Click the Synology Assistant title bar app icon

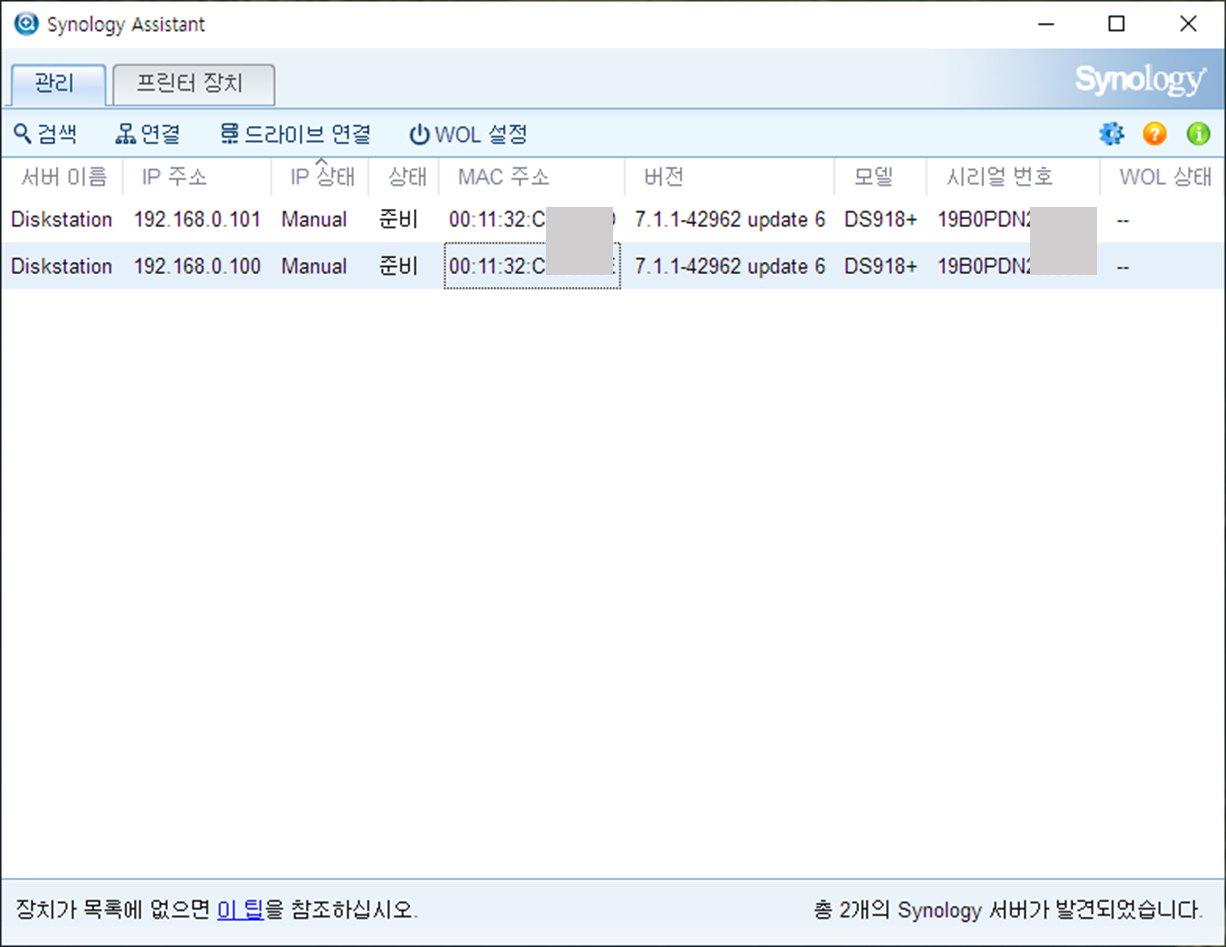pyautogui.click(x=26, y=24)
